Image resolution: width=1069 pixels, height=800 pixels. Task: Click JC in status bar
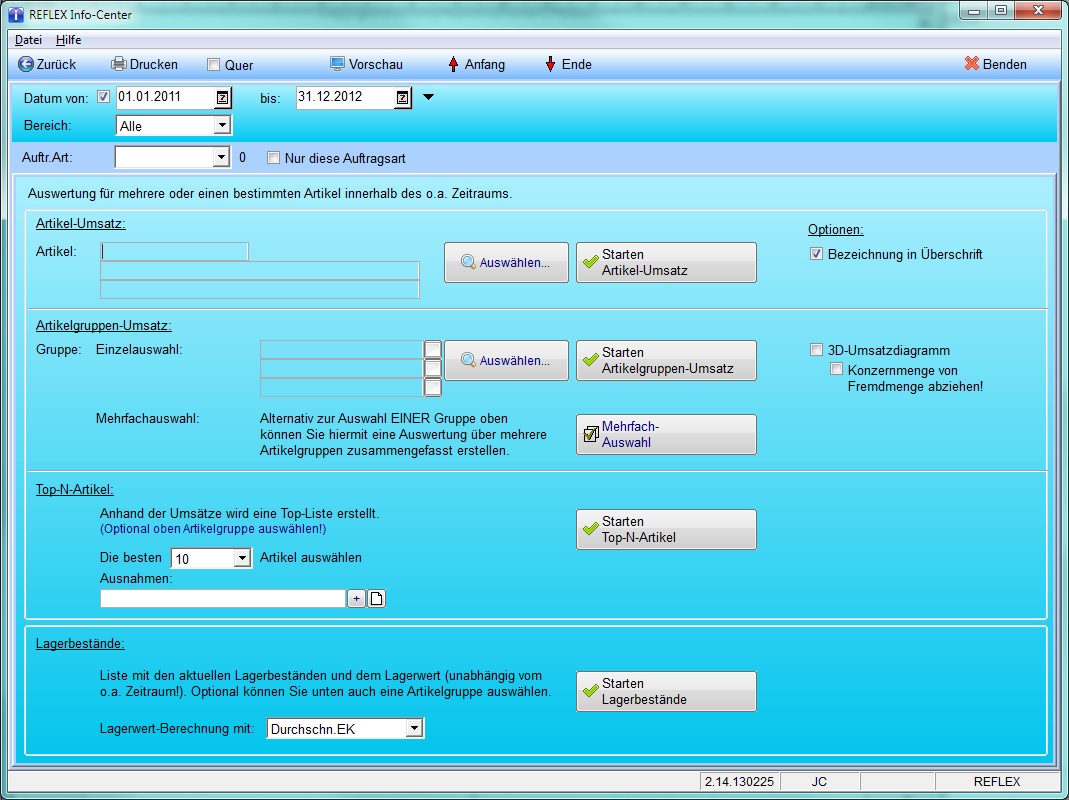click(819, 782)
